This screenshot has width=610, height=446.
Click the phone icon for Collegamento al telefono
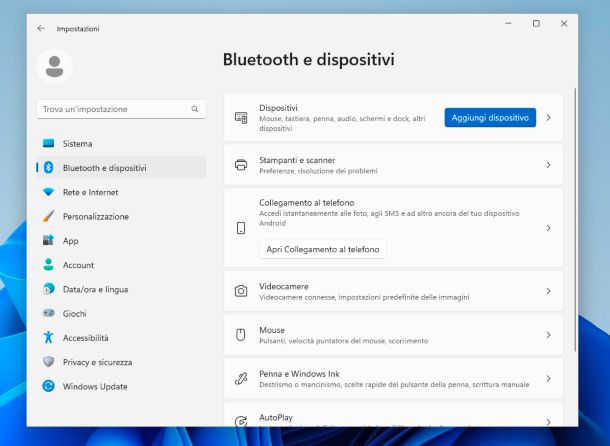tap(241, 228)
